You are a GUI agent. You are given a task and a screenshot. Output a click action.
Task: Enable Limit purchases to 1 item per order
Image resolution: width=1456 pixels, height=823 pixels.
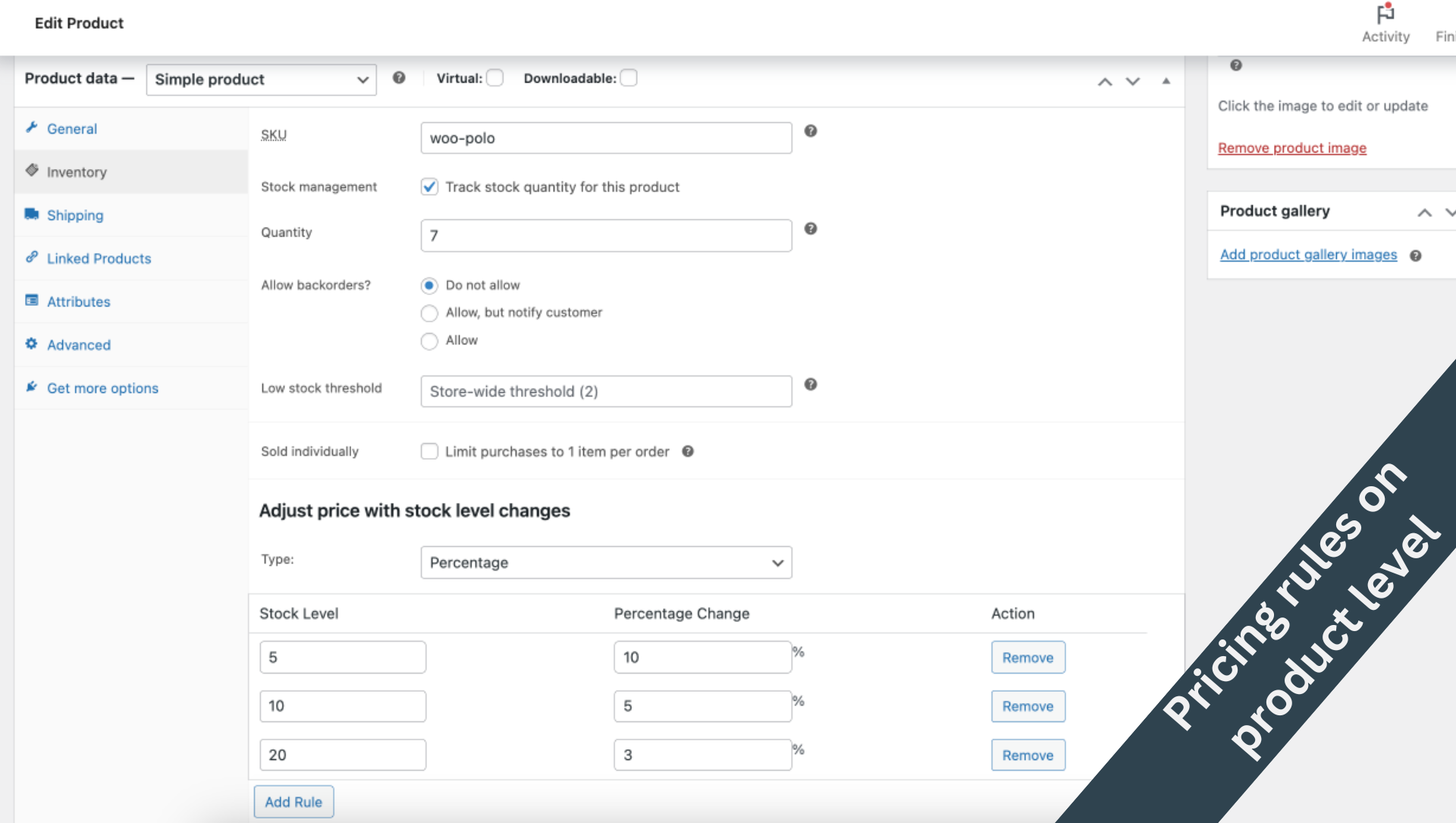[x=429, y=451]
